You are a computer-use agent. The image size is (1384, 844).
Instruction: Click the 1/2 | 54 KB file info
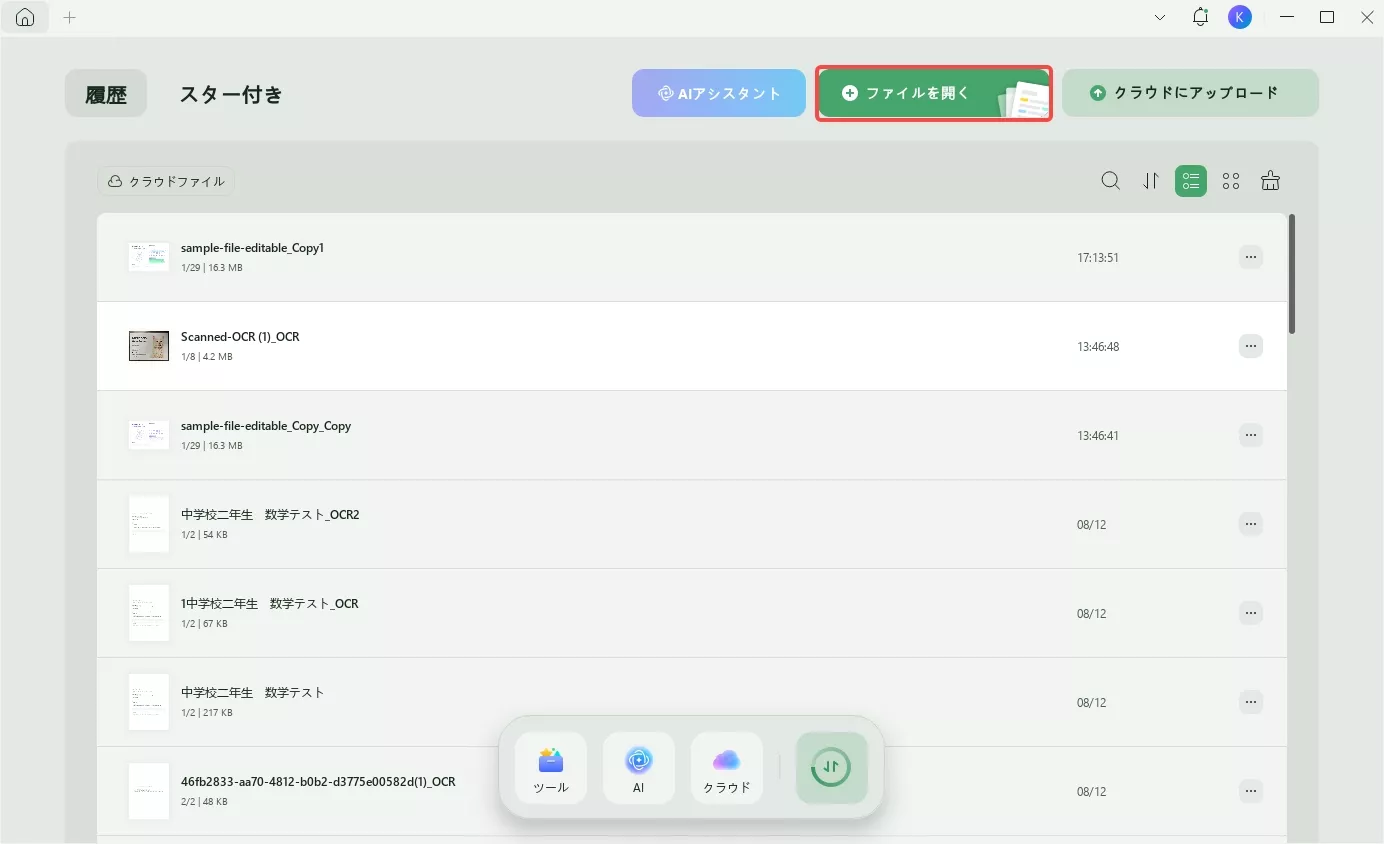pos(204,535)
